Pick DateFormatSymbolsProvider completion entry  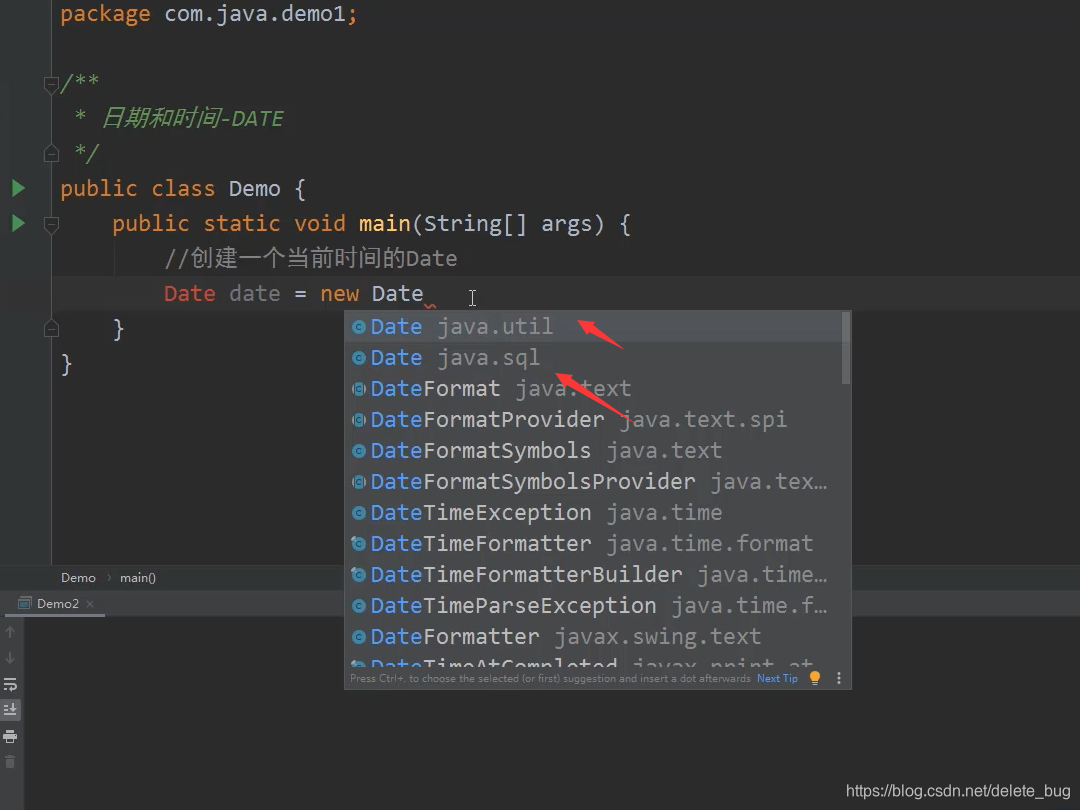[592, 481]
